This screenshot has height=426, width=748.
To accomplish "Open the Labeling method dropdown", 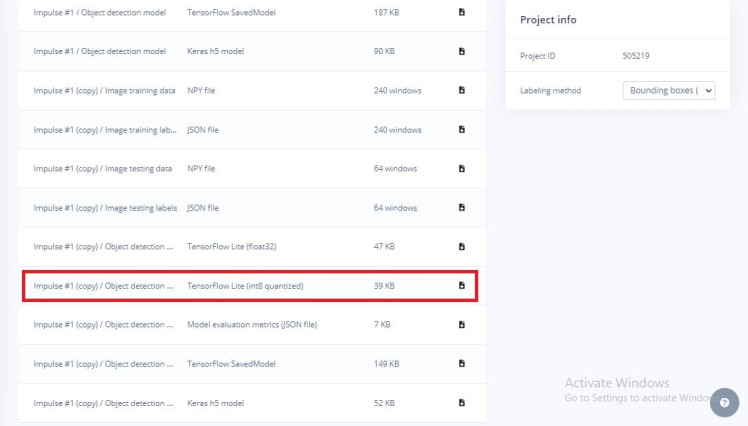I will coord(669,90).
